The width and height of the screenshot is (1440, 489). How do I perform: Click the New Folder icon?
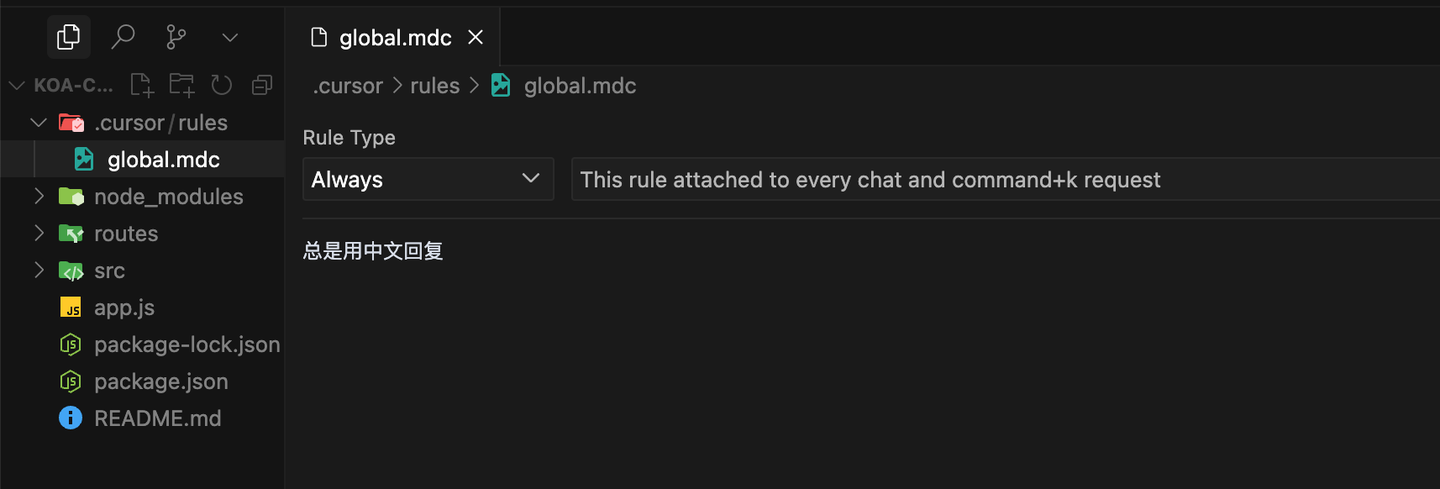tap(182, 85)
